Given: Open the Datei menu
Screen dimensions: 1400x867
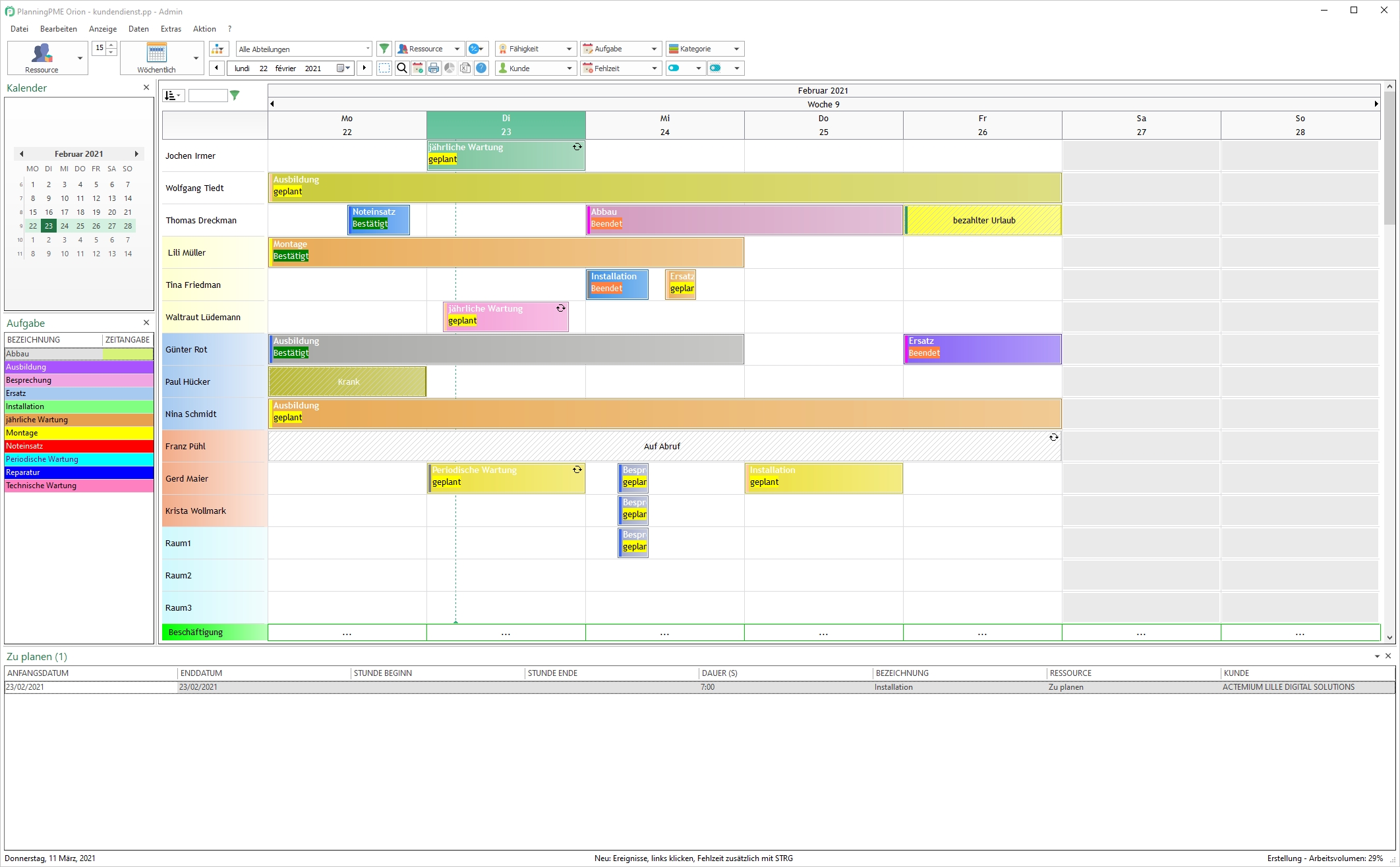Looking at the screenshot, I should (x=19, y=29).
